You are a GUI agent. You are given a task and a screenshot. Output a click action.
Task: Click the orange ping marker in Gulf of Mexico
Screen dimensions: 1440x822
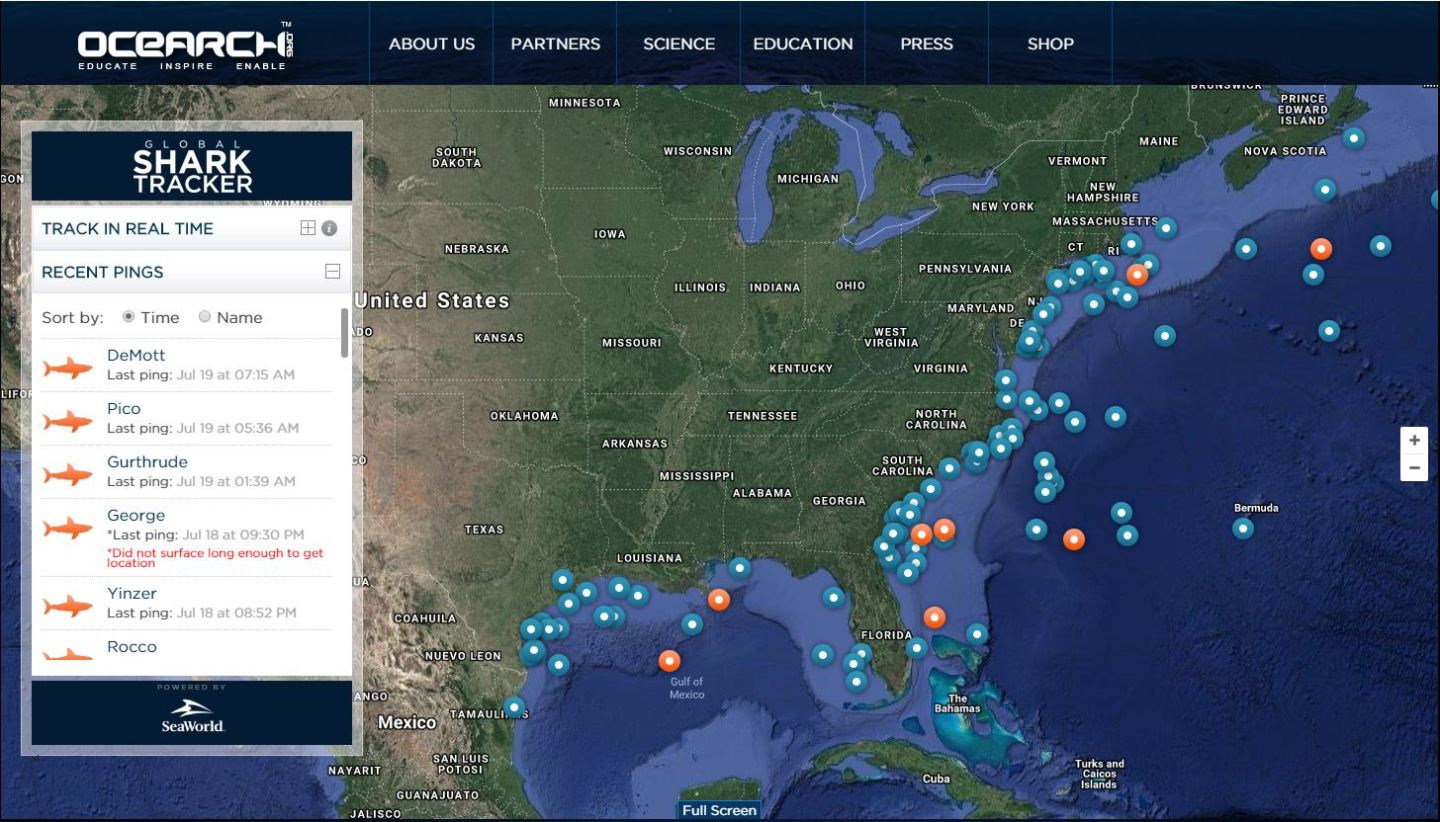coord(669,660)
